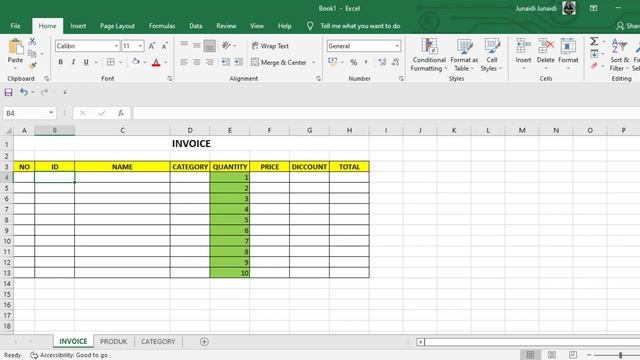Toggle Underline formatting

[x=86, y=62]
